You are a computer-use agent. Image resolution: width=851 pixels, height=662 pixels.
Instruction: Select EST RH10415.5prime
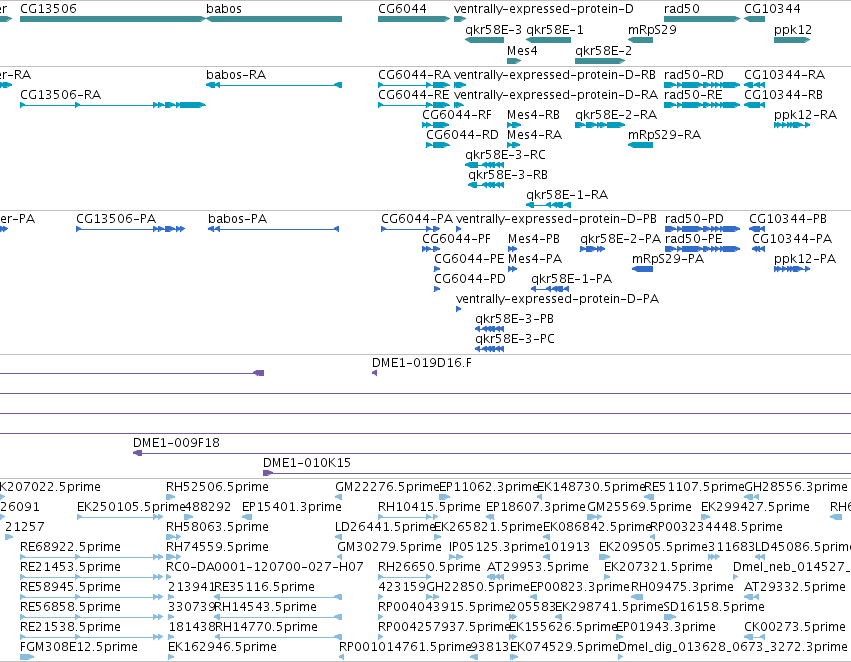click(x=407, y=517)
